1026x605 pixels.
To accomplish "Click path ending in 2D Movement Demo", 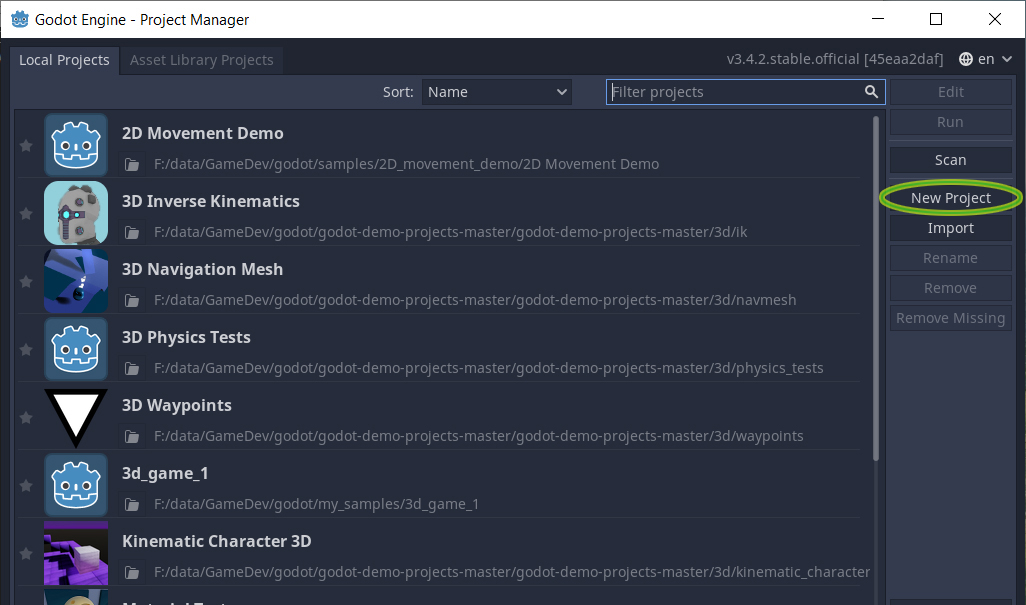I will pyautogui.click(x=406, y=164).
